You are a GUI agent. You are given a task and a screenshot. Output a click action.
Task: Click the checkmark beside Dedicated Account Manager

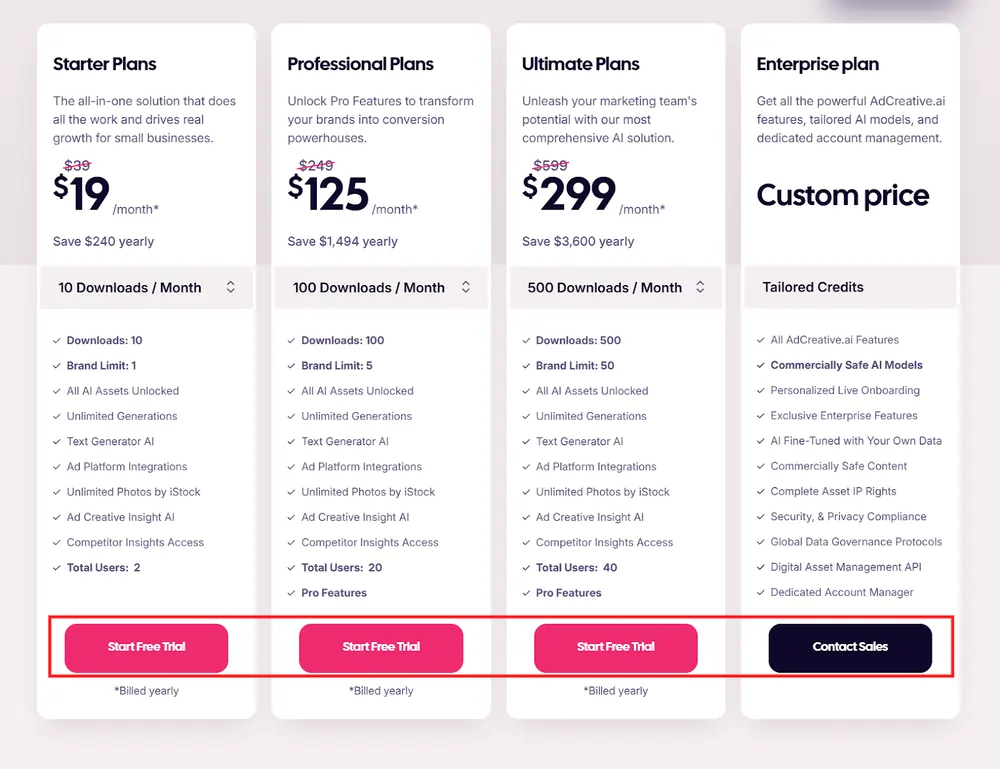coord(761,592)
